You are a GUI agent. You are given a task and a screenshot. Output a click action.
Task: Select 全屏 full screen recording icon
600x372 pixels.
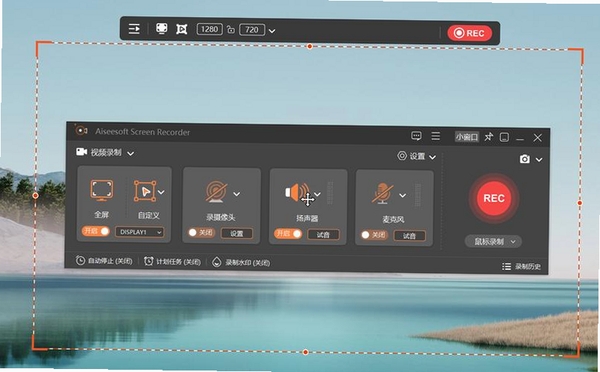coord(101,190)
